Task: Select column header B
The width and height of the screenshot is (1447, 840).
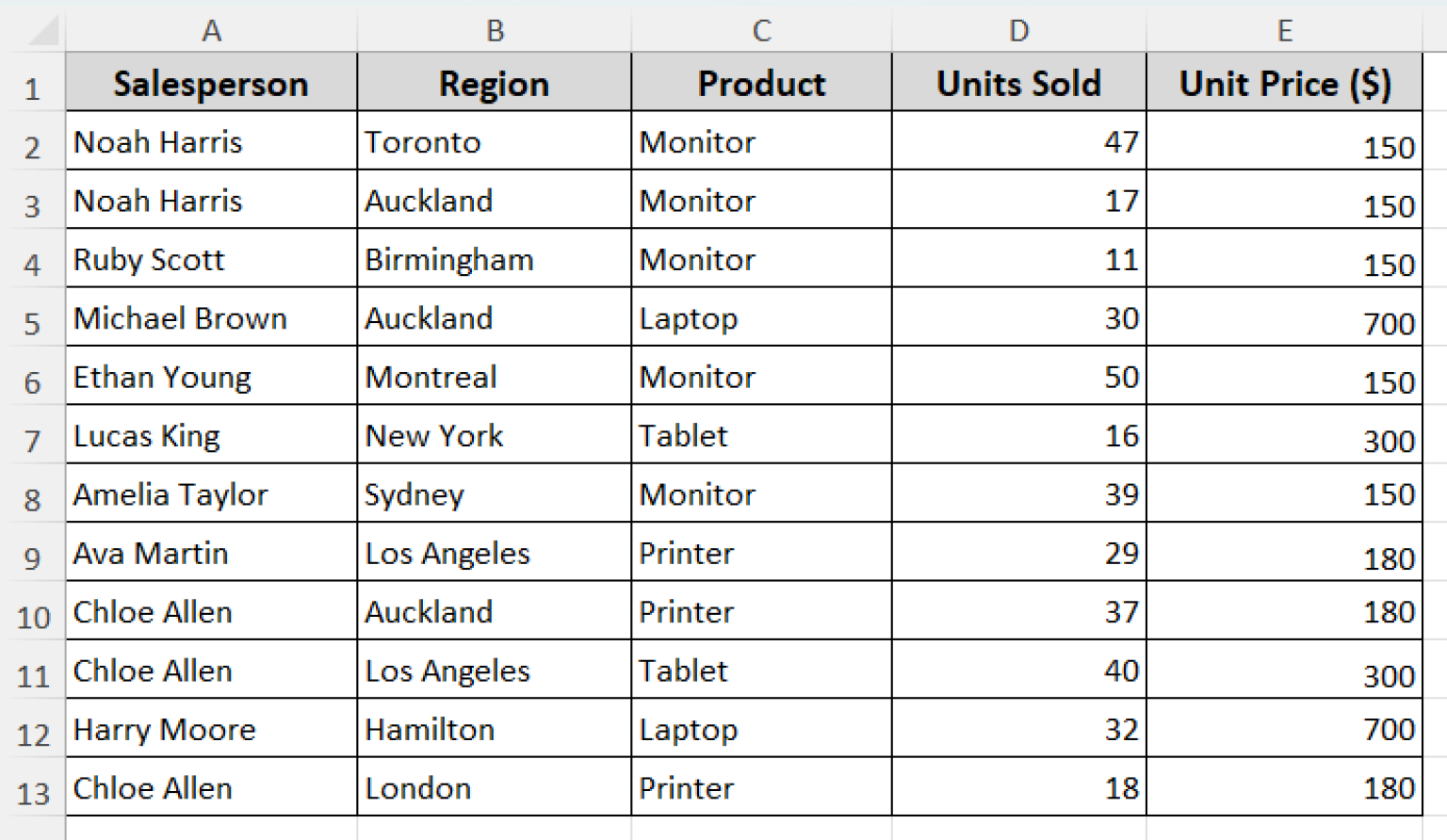Action: pyautogui.click(x=494, y=29)
